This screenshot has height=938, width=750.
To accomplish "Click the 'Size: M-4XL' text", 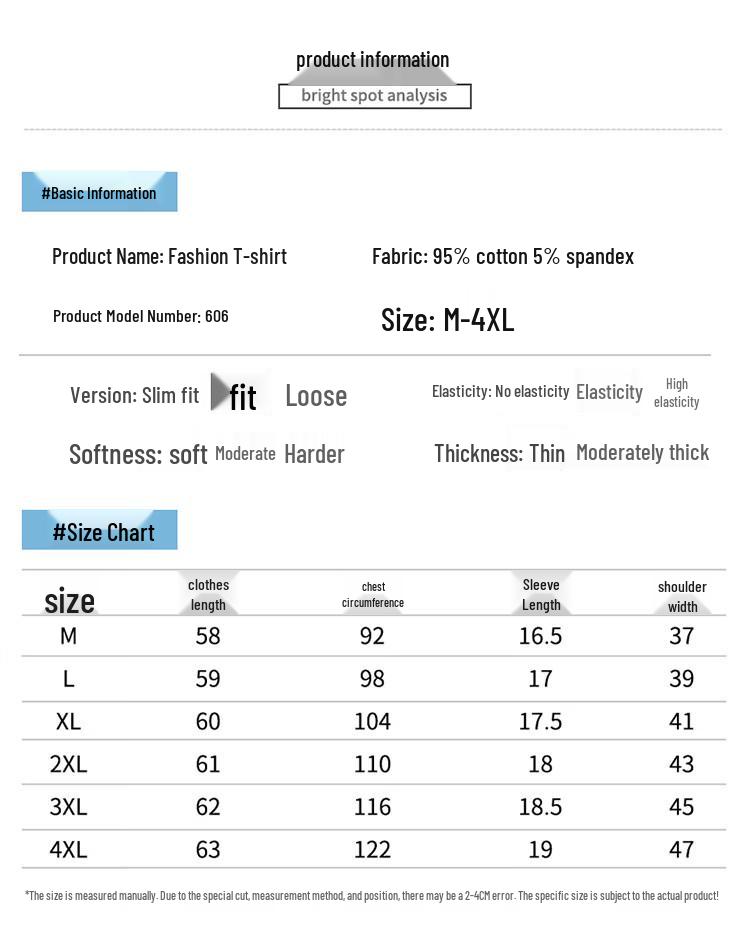I will pos(447,320).
